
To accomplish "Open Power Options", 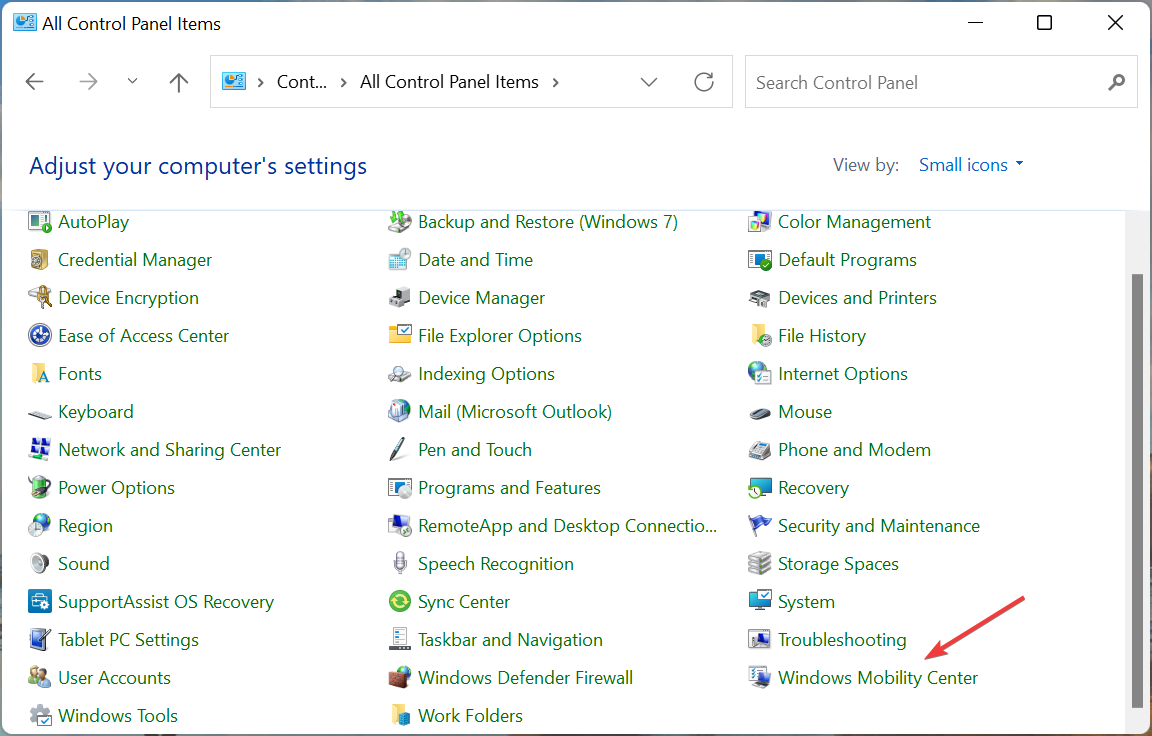I will pyautogui.click(x=114, y=487).
